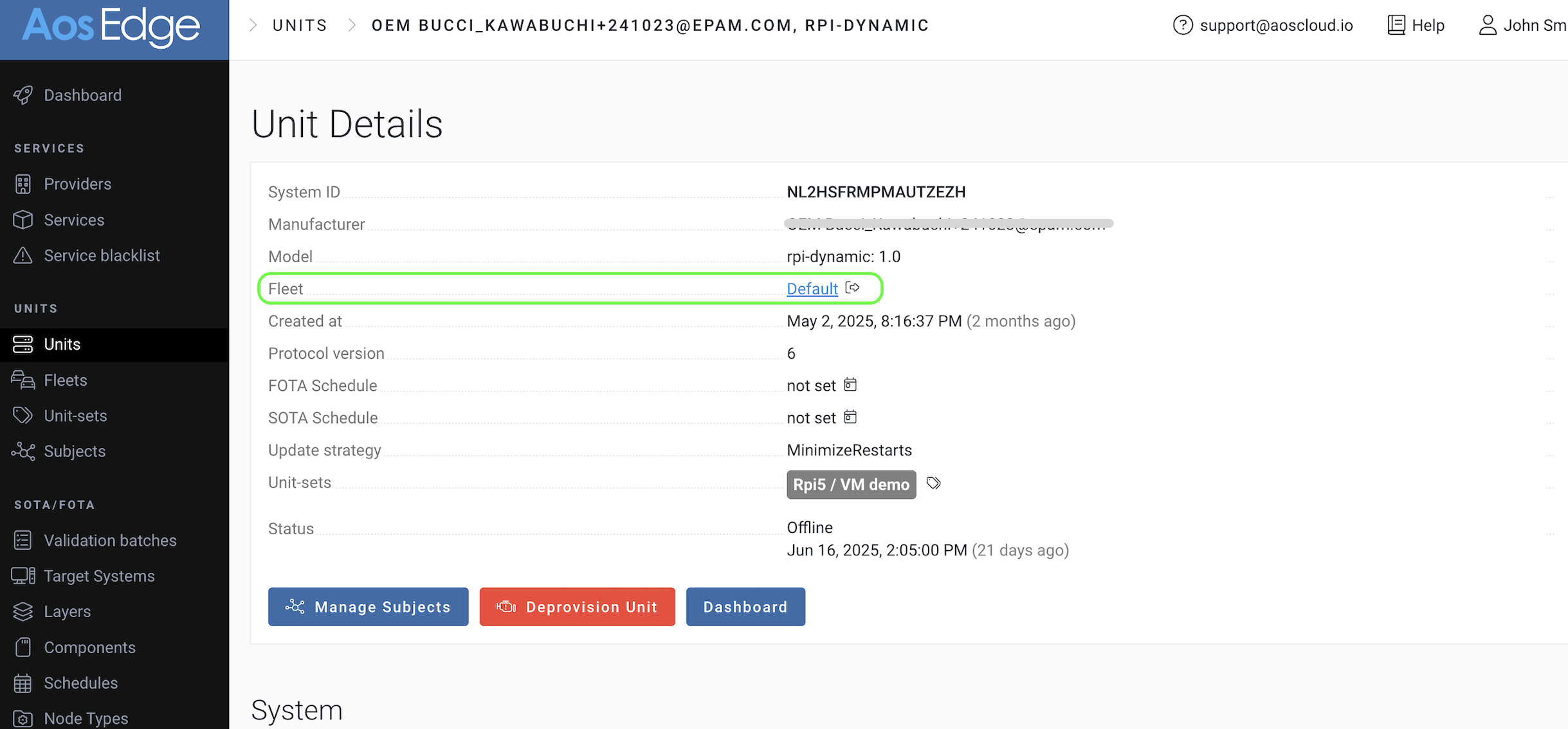Click the Help book icon
Viewport: 1568px width, 729px height.
(x=1396, y=25)
